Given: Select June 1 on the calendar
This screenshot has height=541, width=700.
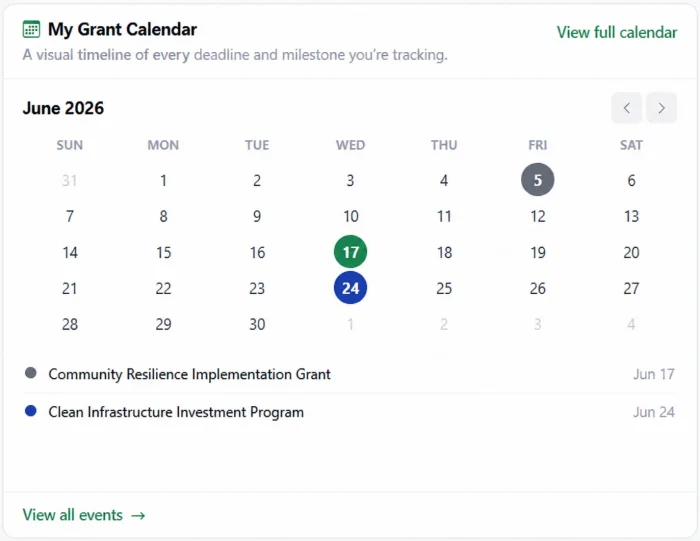Looking at the screenshot, I should (x=163, y=180).
